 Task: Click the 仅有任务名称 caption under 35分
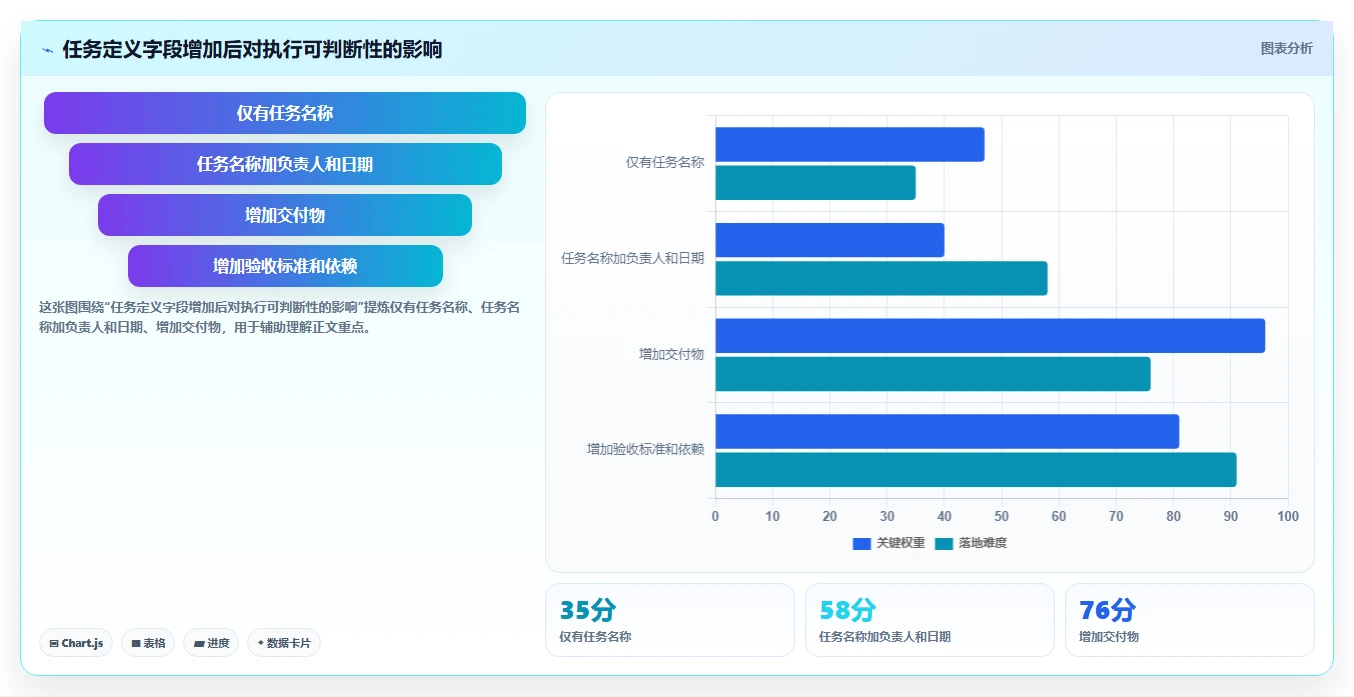pyautogui.click(x=595, y=636)
